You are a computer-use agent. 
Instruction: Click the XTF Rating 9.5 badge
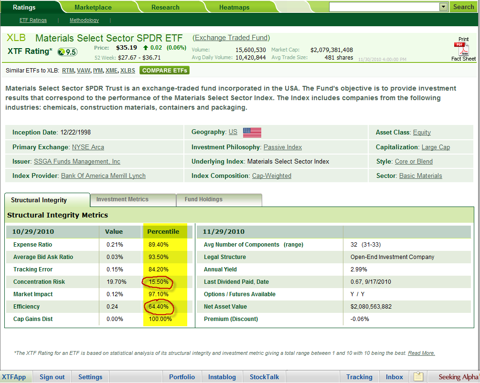(67, 52)
